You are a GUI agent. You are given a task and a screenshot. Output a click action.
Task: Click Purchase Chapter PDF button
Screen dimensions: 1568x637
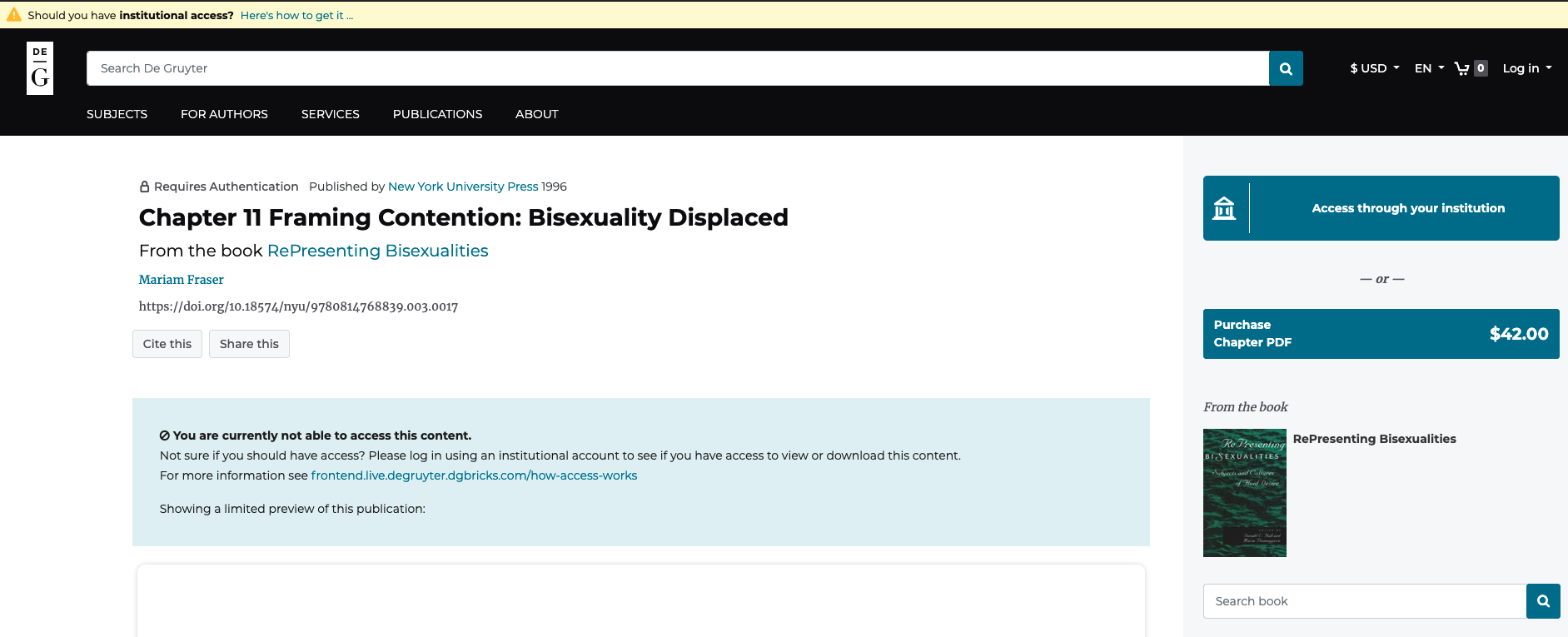click(x=1381, y=334)
